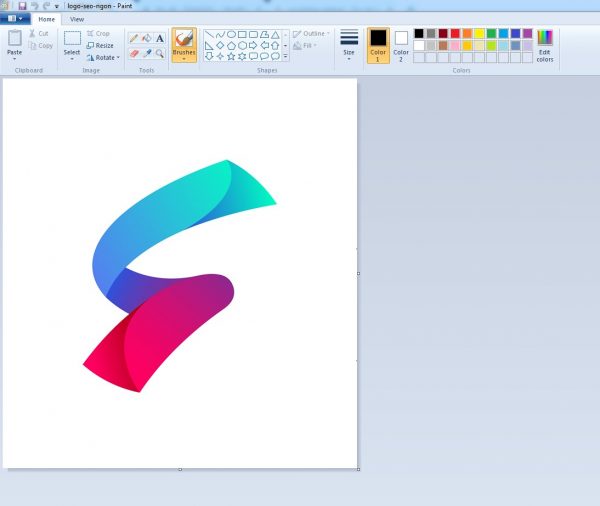Choose the Pentagon shape
The width and height of the screenshot is (600, 506).
coord(231,46)
